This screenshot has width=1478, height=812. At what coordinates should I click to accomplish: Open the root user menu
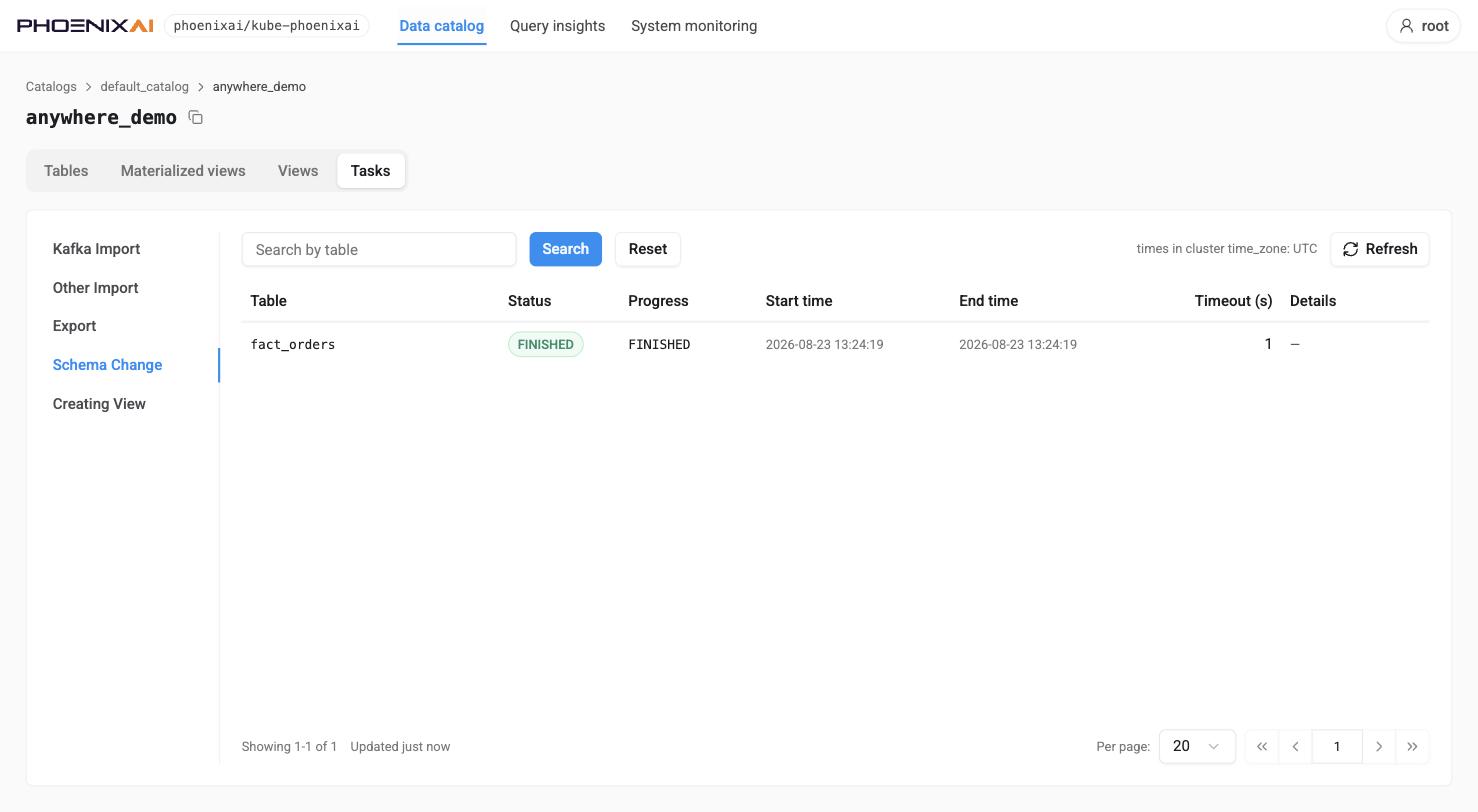point(1423,26)
